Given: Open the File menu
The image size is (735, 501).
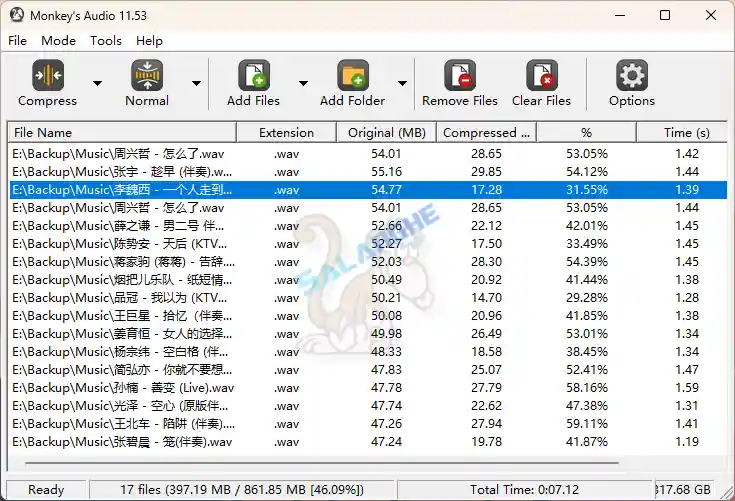Looking at the screenshot, I should 17,41.
